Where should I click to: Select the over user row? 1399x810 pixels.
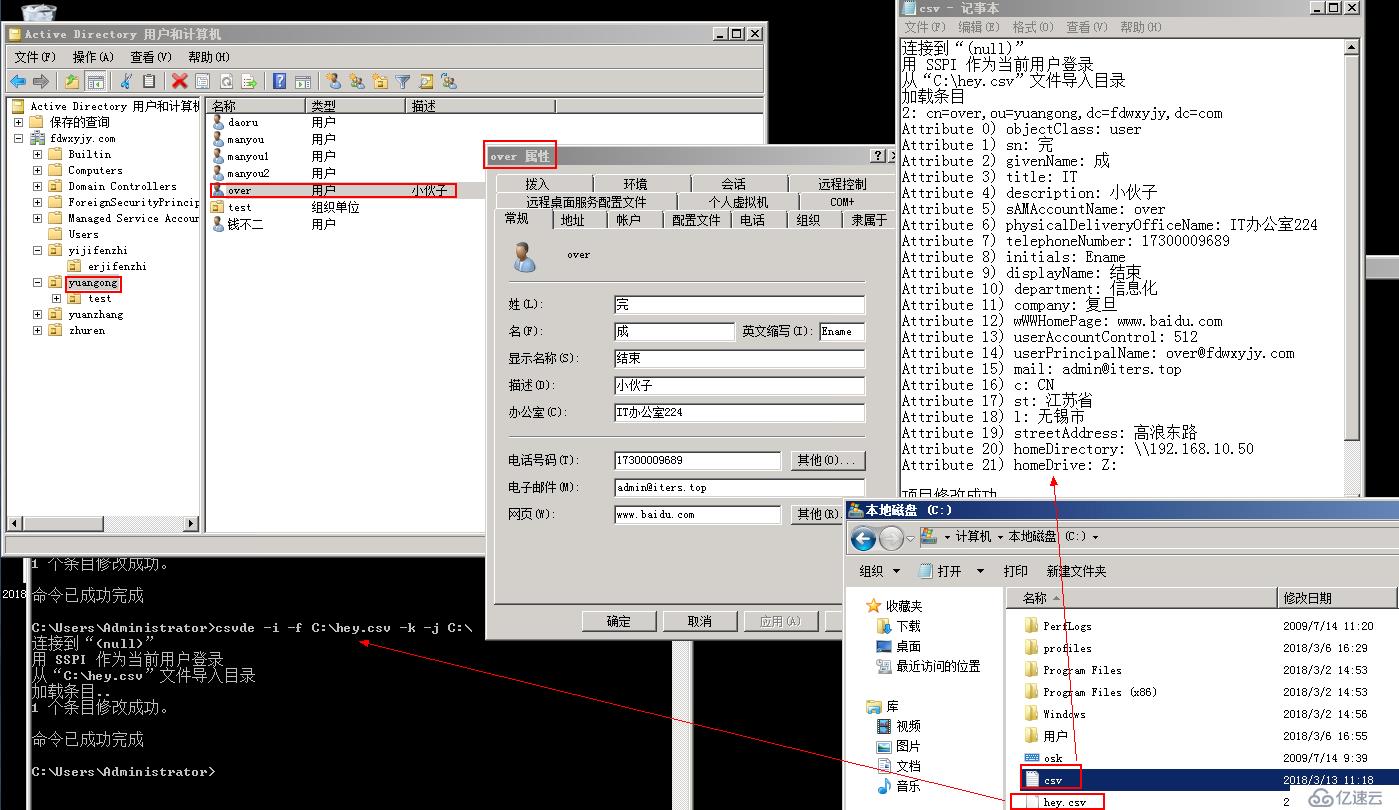333,190
